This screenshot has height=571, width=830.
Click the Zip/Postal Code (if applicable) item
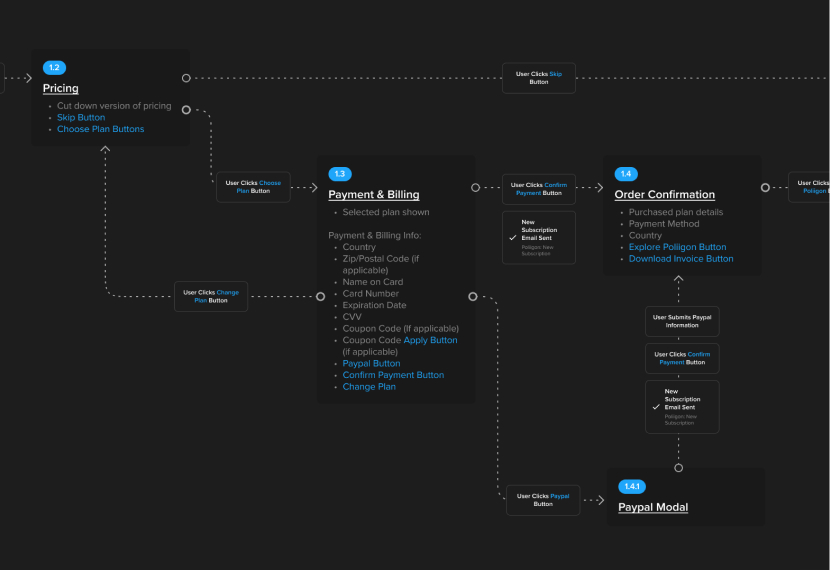[381, 265]
